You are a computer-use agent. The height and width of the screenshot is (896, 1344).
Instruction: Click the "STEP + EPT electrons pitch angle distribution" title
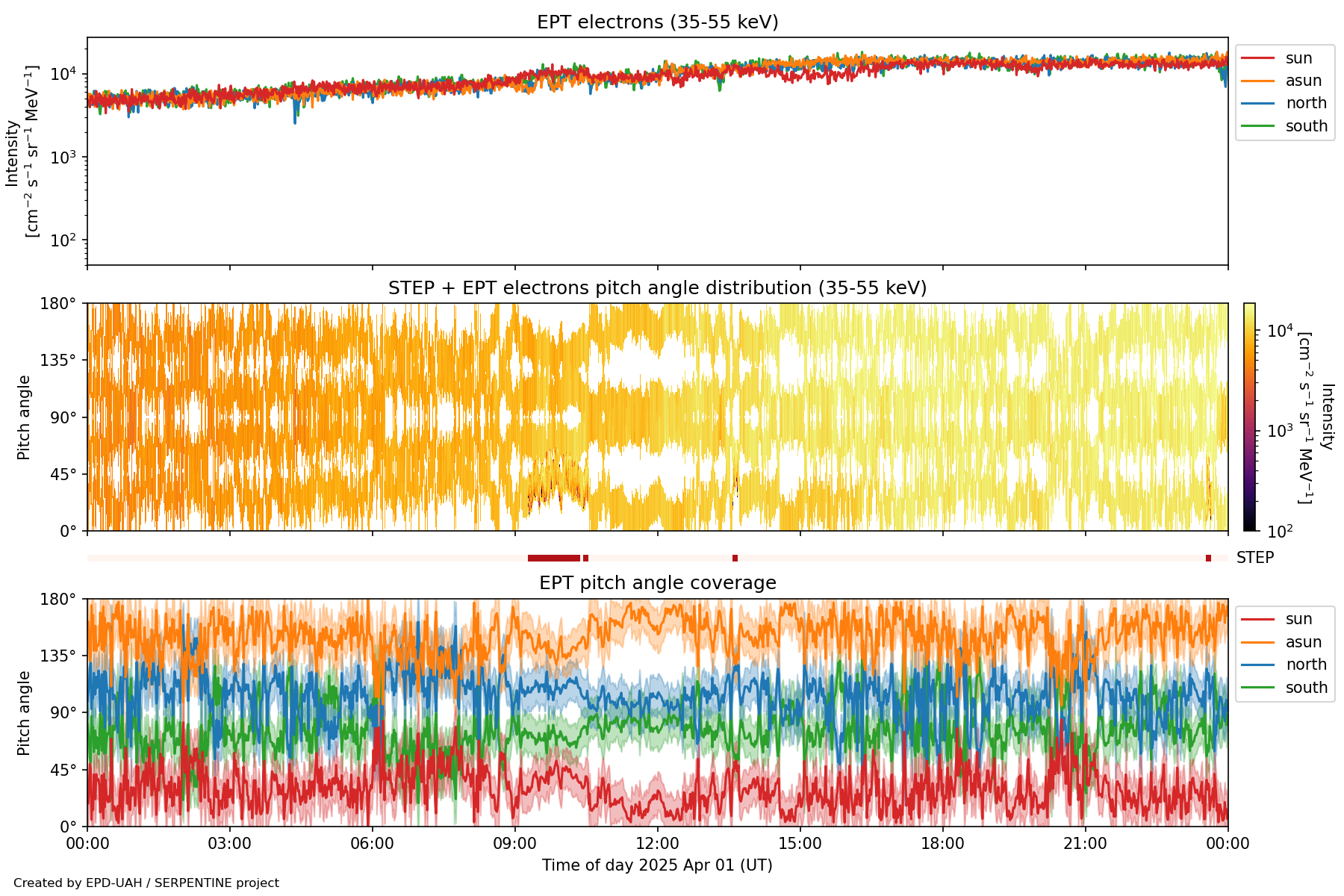[657, 288]
